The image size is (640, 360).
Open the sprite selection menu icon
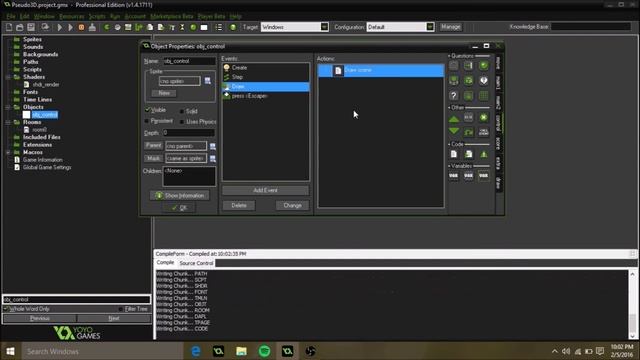pos(207,81)
